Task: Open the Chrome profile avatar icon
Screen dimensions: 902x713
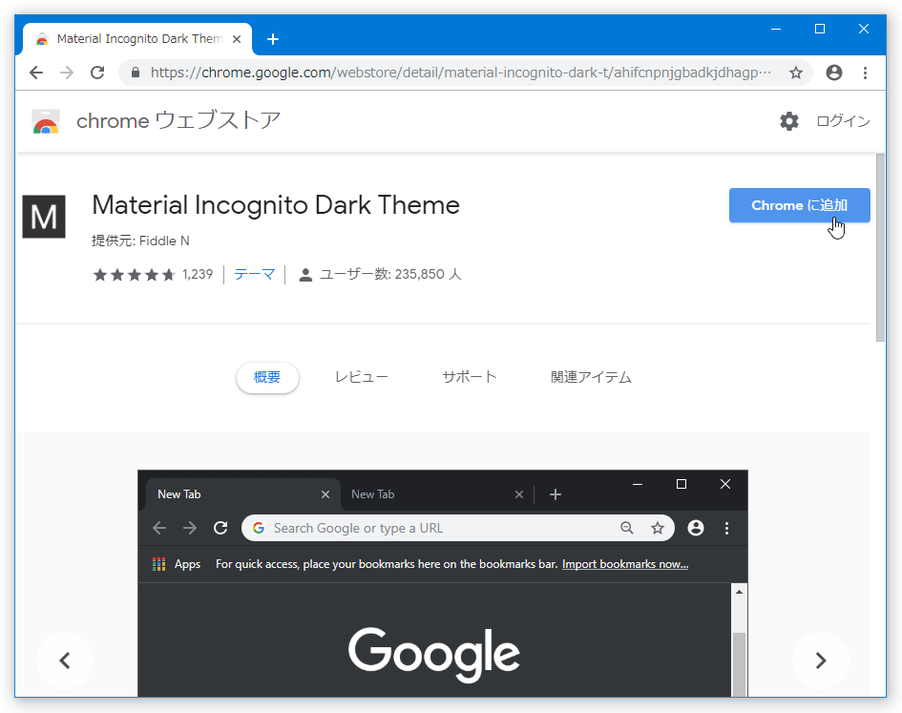Action: pos(834,73)
